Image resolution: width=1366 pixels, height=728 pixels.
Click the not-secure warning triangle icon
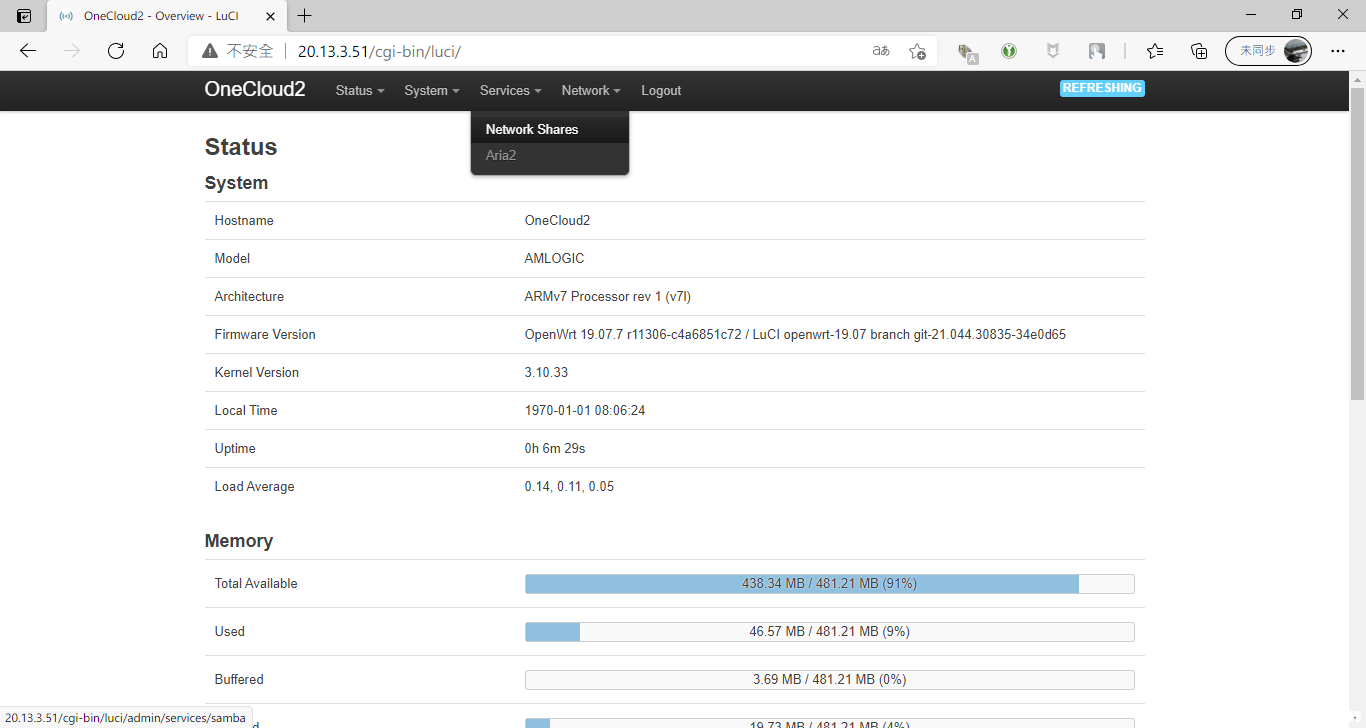(209, 51)
